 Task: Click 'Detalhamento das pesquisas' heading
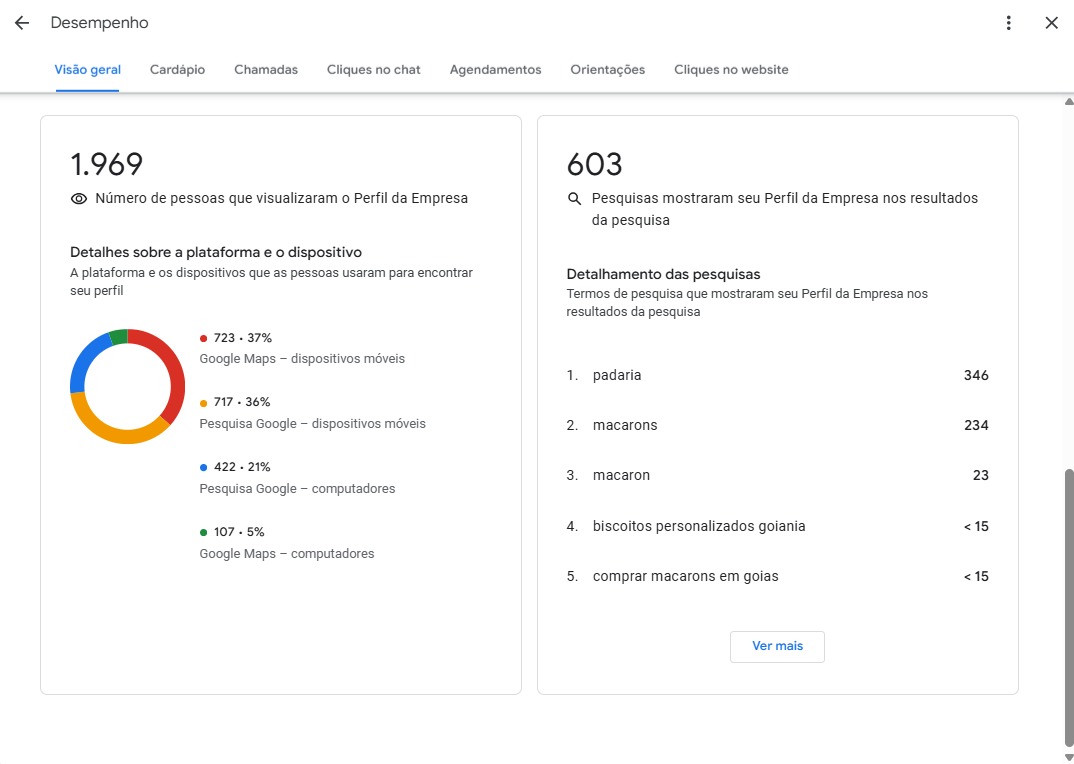(x=663, y=275)
